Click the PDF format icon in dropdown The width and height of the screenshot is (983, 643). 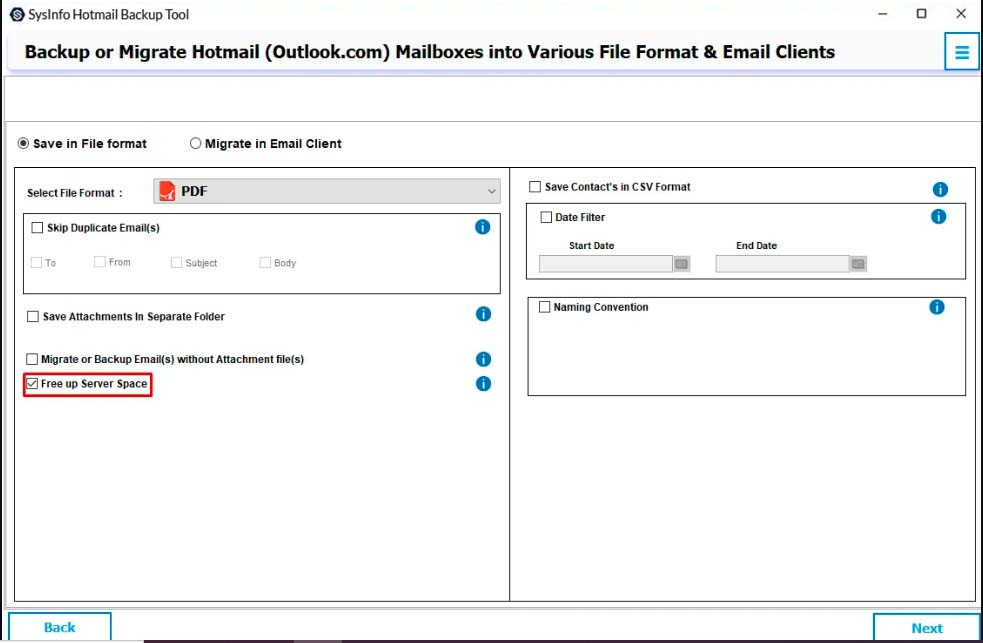[x=167, y=191]
